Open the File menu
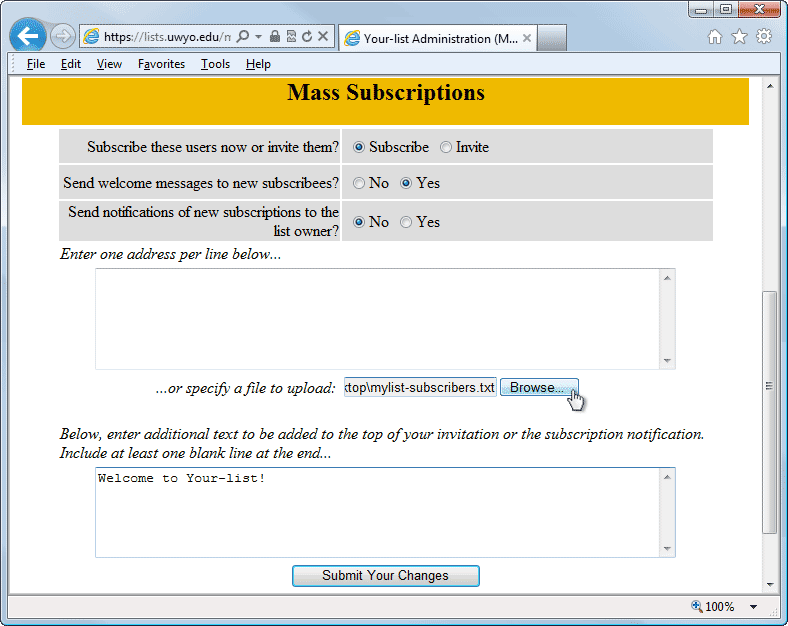 click(36, 64)
